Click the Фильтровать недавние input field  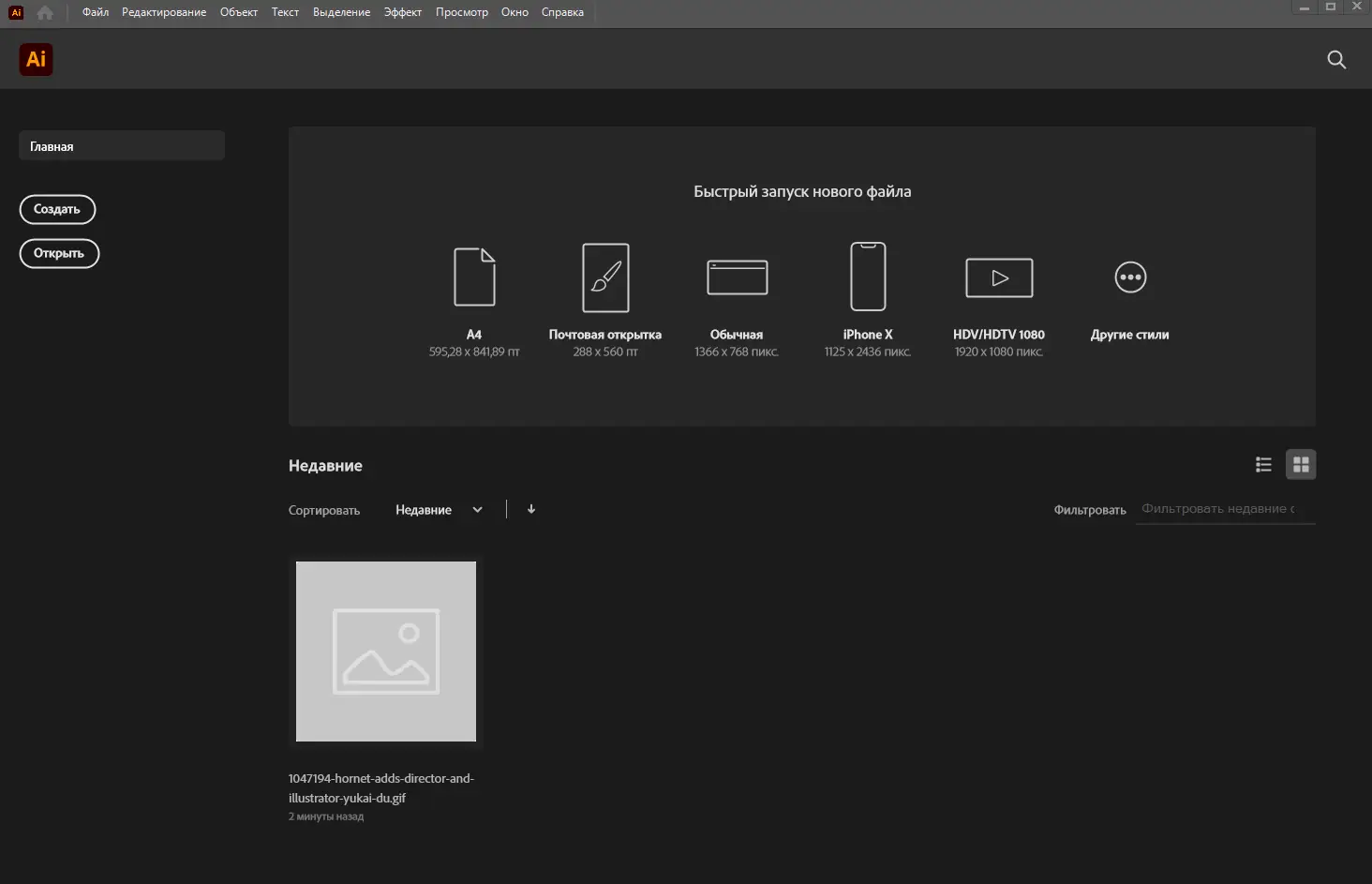(1223, 508)
